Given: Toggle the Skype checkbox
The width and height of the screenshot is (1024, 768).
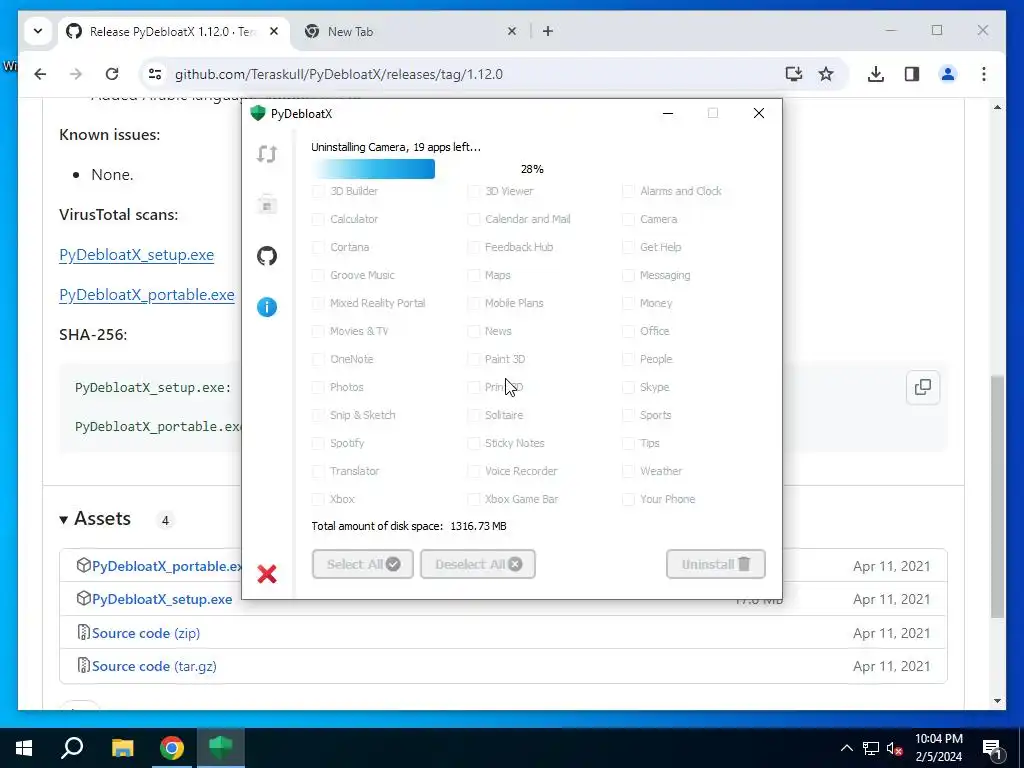Looking at the screenshot, I should pyautogui.click(x=628, y=387).
